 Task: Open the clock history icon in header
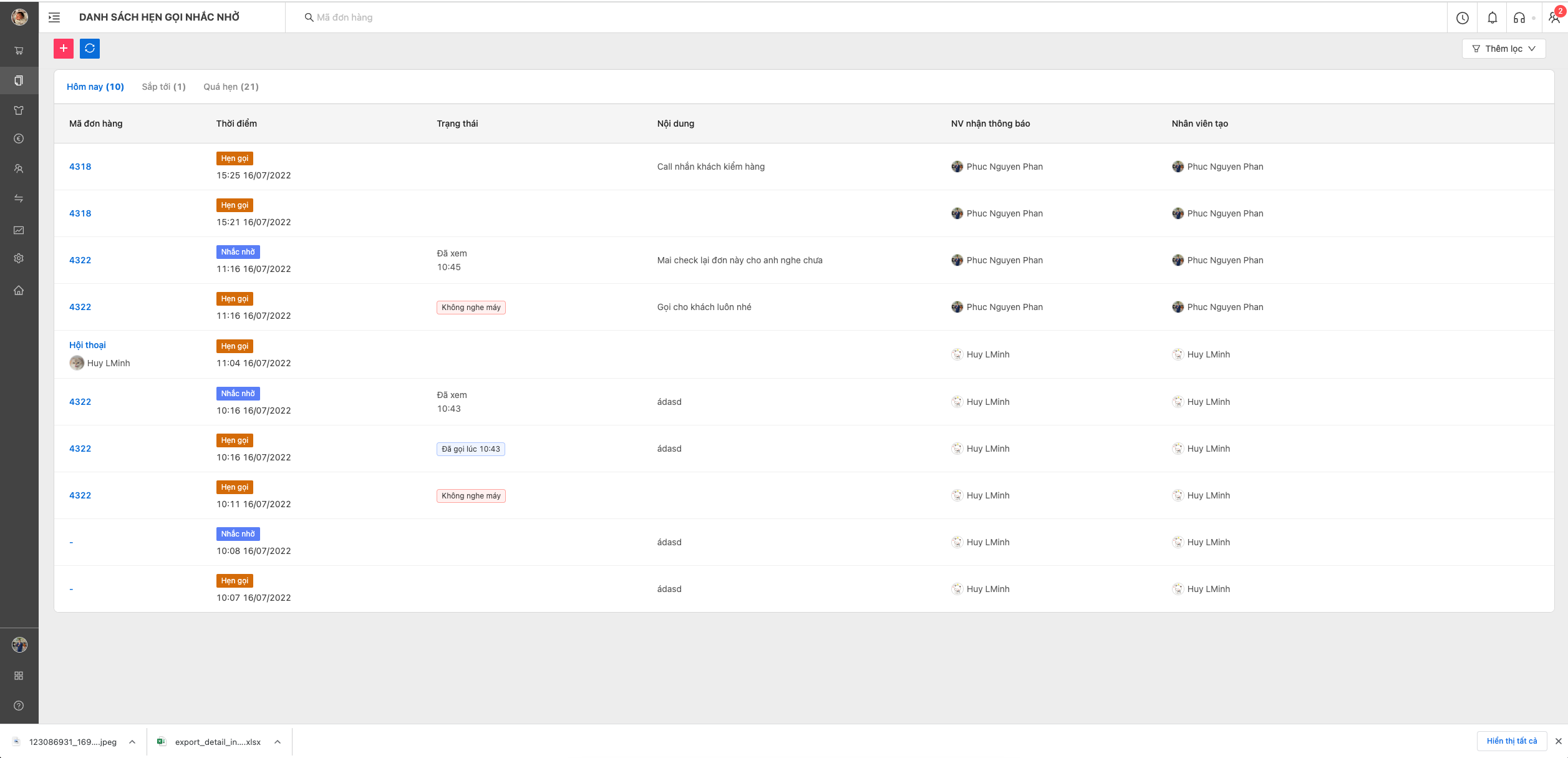[x=1463, y=17]
